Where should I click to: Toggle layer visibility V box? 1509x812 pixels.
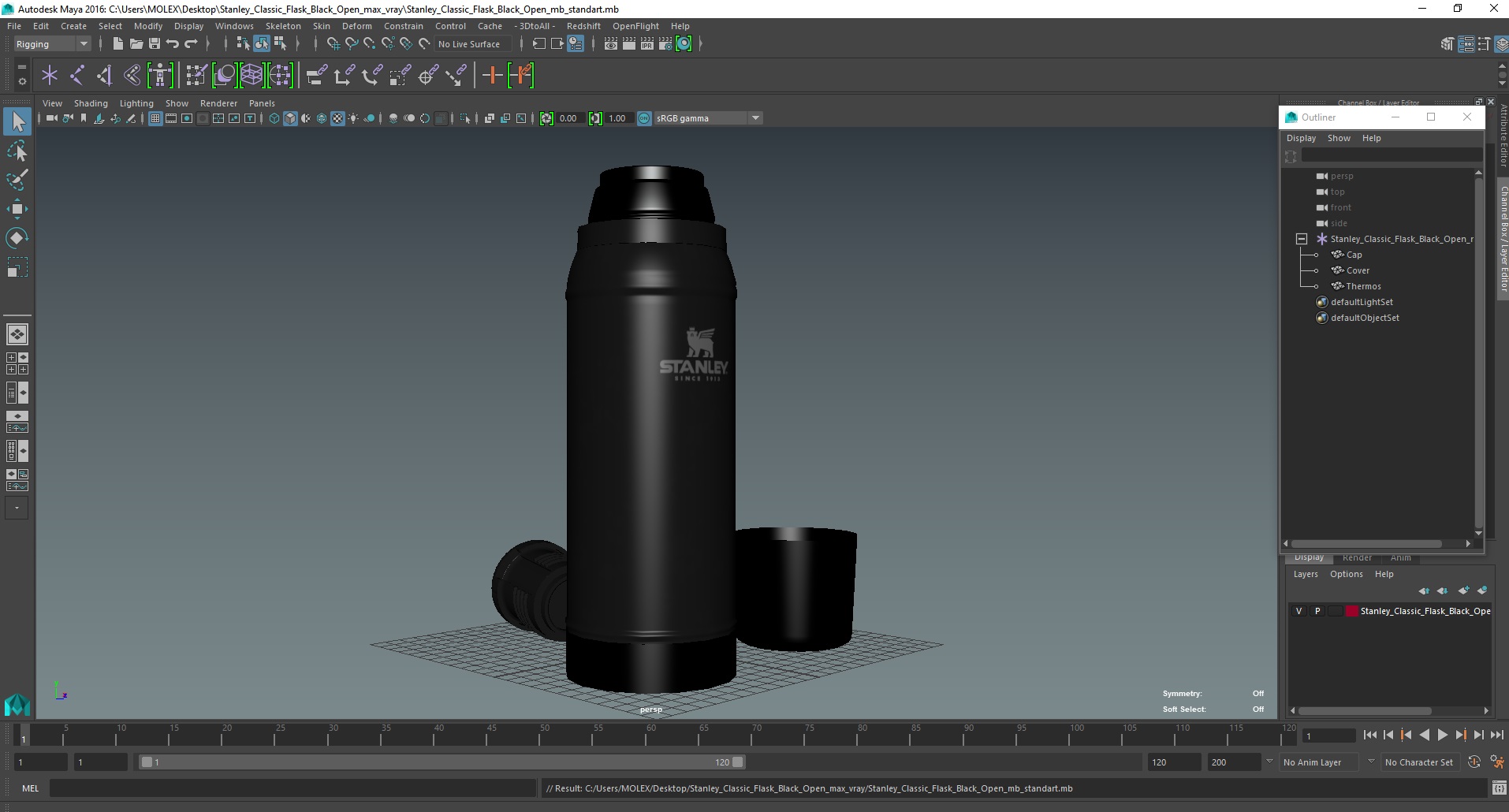(1298, 611)
